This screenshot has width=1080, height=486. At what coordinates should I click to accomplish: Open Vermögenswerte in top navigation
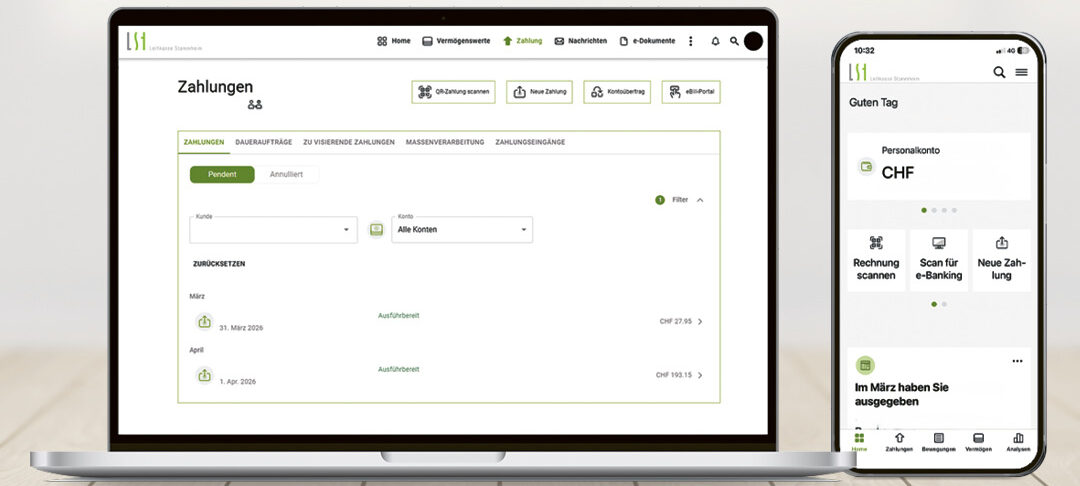pos(456,41)
